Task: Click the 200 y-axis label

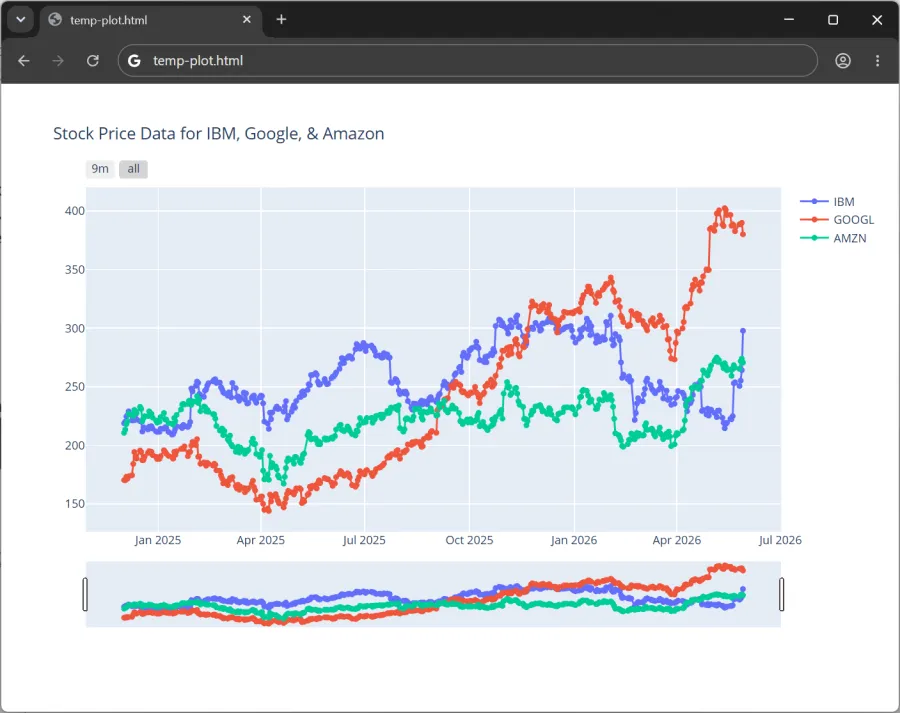Action: pyautogui.click(x=75, y=445)
